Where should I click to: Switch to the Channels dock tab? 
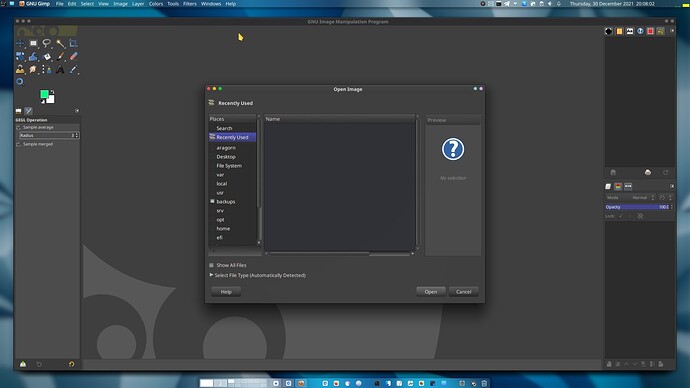point(618,187)
